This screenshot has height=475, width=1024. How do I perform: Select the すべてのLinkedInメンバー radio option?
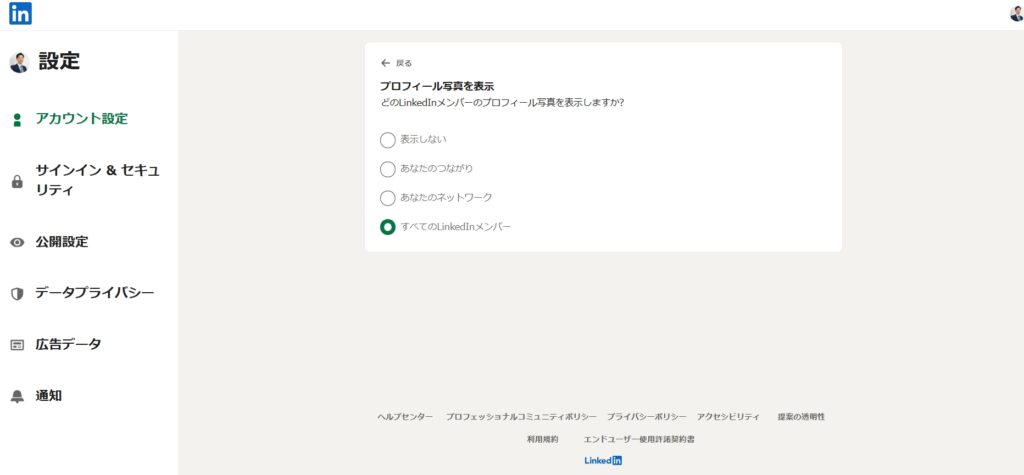pos(388,227)
